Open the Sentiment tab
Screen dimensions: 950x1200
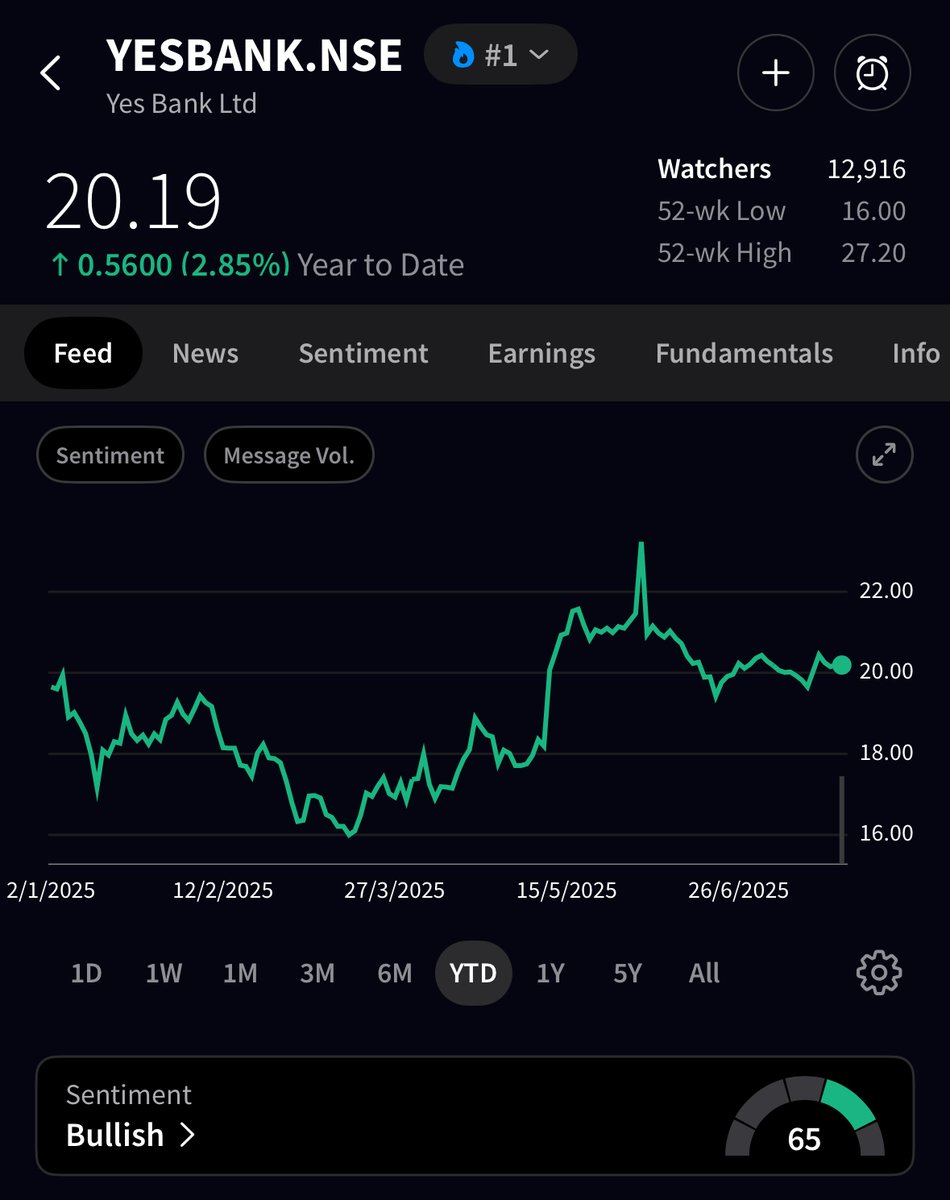363,353
